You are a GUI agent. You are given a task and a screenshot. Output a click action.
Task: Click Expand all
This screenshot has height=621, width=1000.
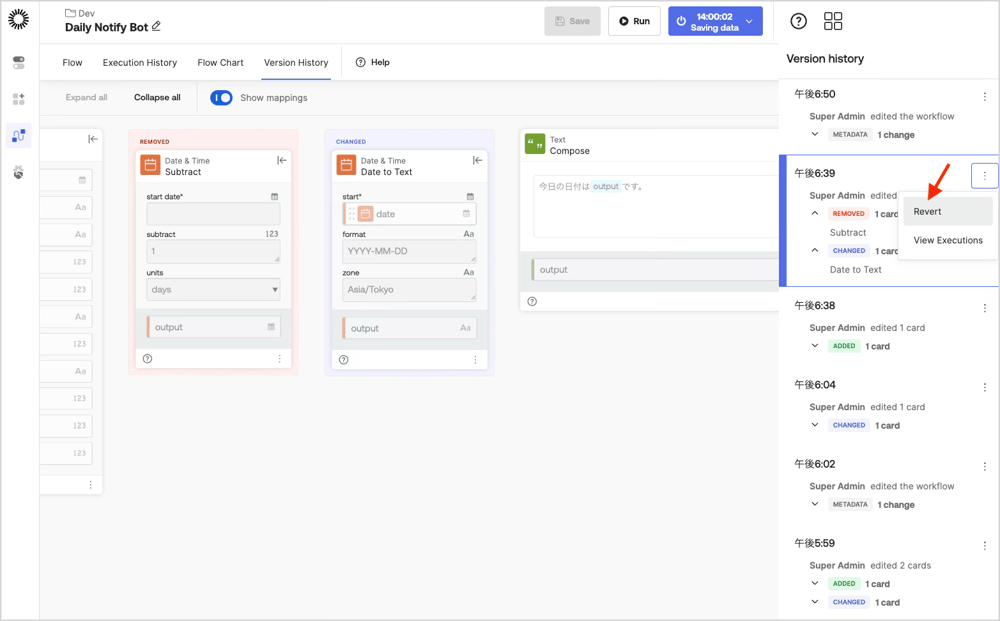pos(86,98)
